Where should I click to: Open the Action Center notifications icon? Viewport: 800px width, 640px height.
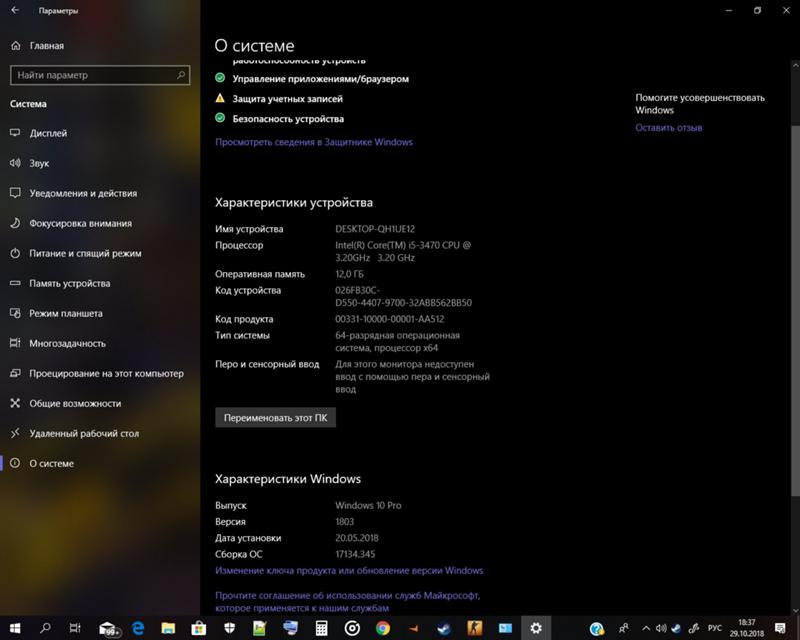780,628
